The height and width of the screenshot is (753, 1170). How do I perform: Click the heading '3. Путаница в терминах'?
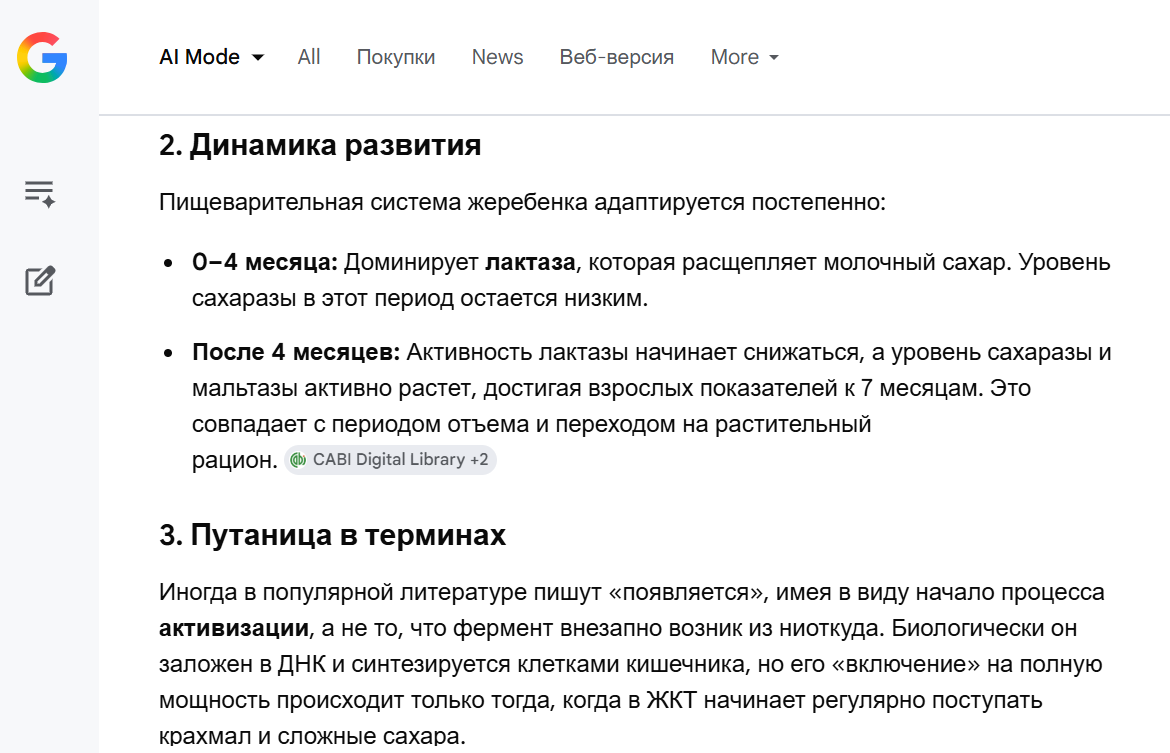click(x=332, y=535)
